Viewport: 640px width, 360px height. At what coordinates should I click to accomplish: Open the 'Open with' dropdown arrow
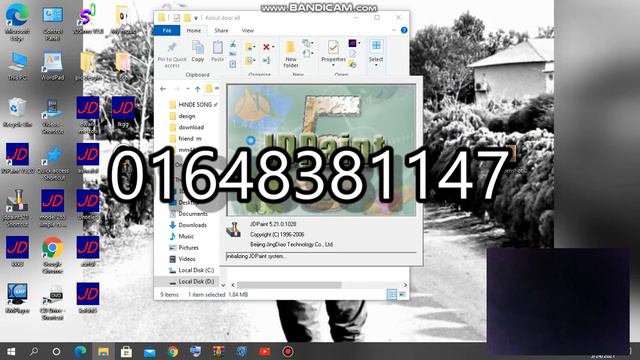(360, 43)
